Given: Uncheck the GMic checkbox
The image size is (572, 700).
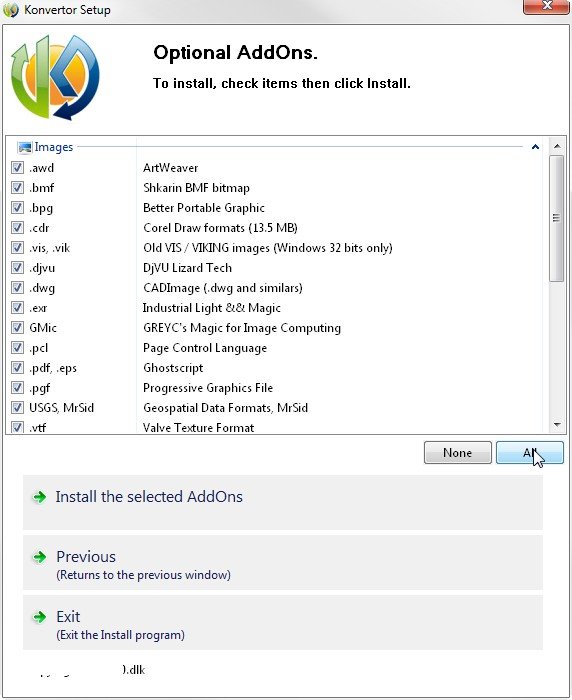Looking at the screenshot, I should (x=17, y=327).
